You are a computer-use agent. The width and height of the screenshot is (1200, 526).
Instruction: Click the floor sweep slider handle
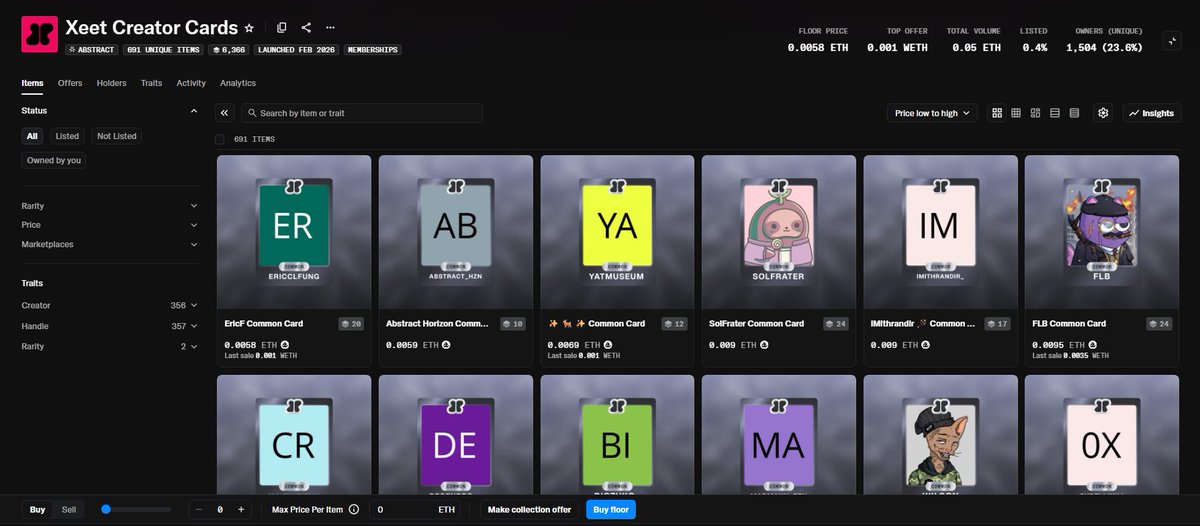(106, 509)
